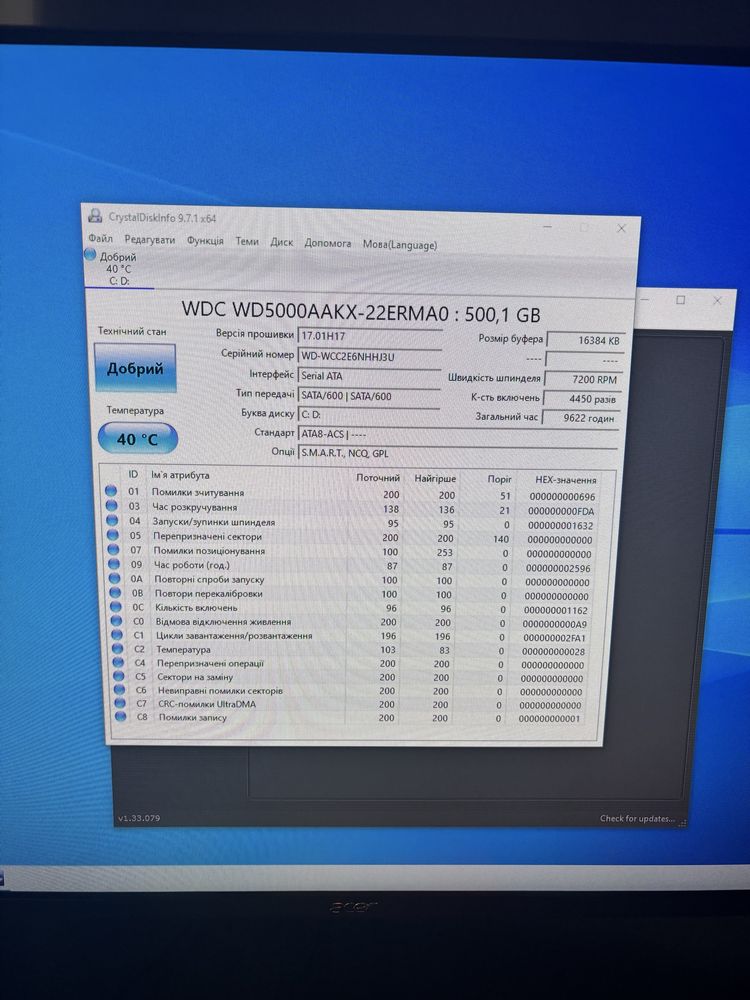Click the spindle speed value 7200 RPM
This screenshot has height=1000, width=750.
[584, 379]
